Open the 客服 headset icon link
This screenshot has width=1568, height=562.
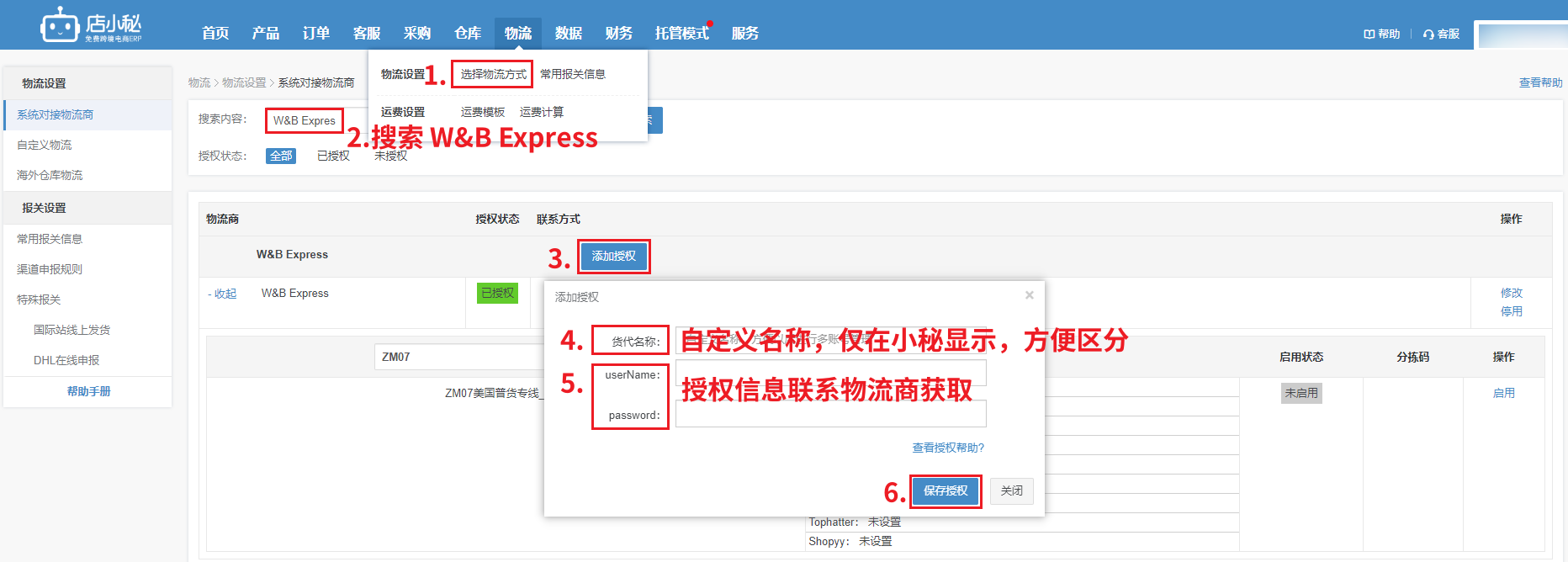click(1441, 34)
